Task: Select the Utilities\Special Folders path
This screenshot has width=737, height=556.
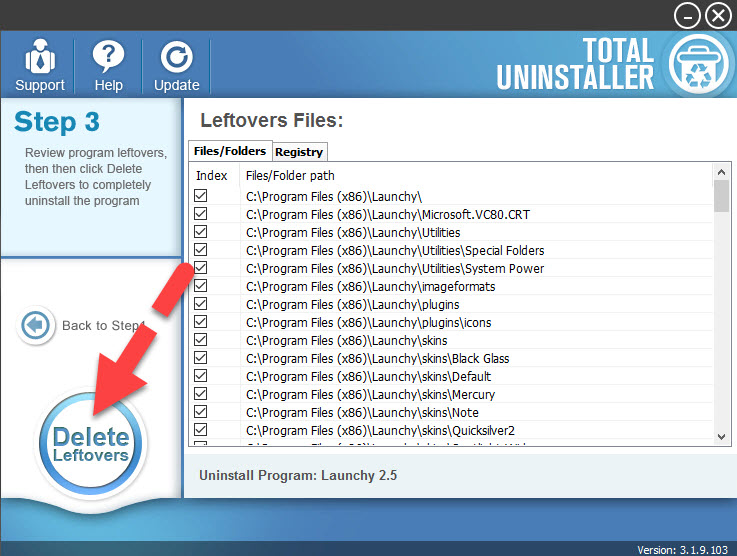Action: click(395, 251)
